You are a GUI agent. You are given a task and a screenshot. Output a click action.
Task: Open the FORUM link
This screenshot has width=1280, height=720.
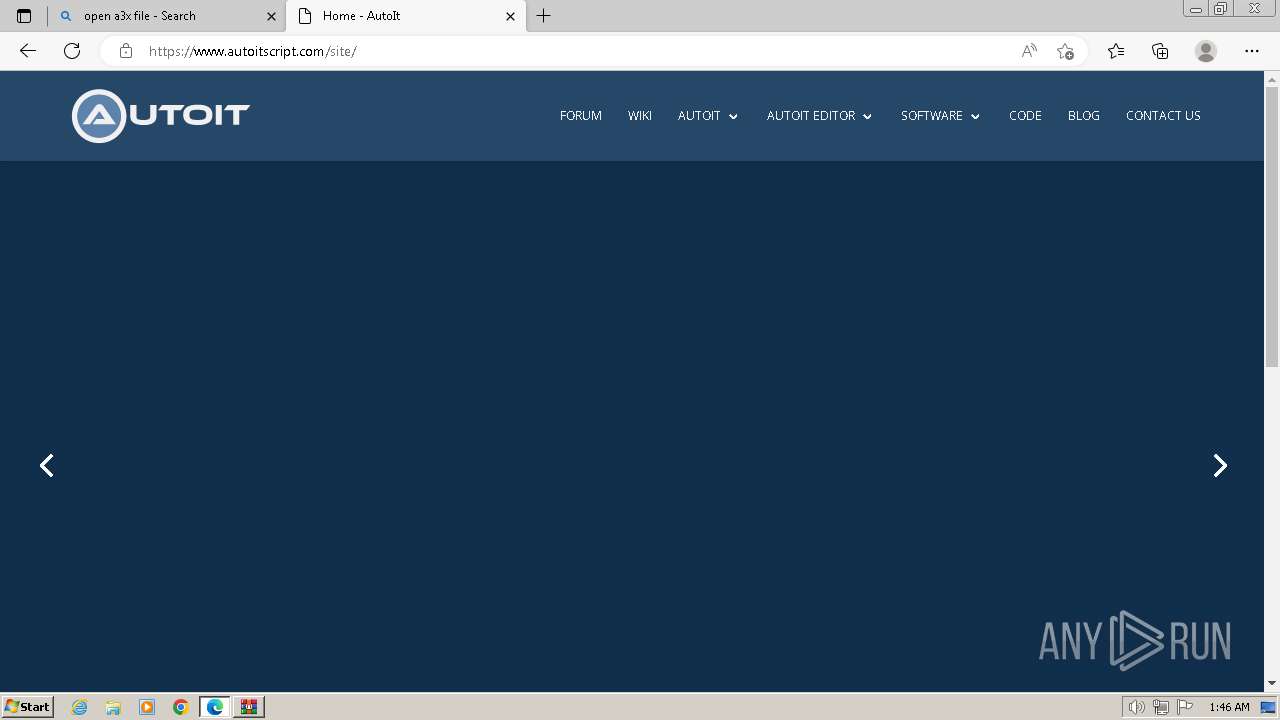pos(581,116)
